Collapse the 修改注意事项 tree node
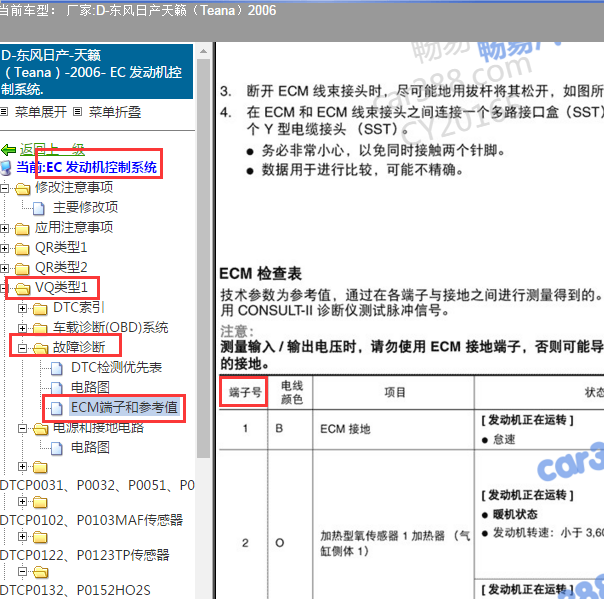This screenshot has width=604, height=599. point(4,188)
